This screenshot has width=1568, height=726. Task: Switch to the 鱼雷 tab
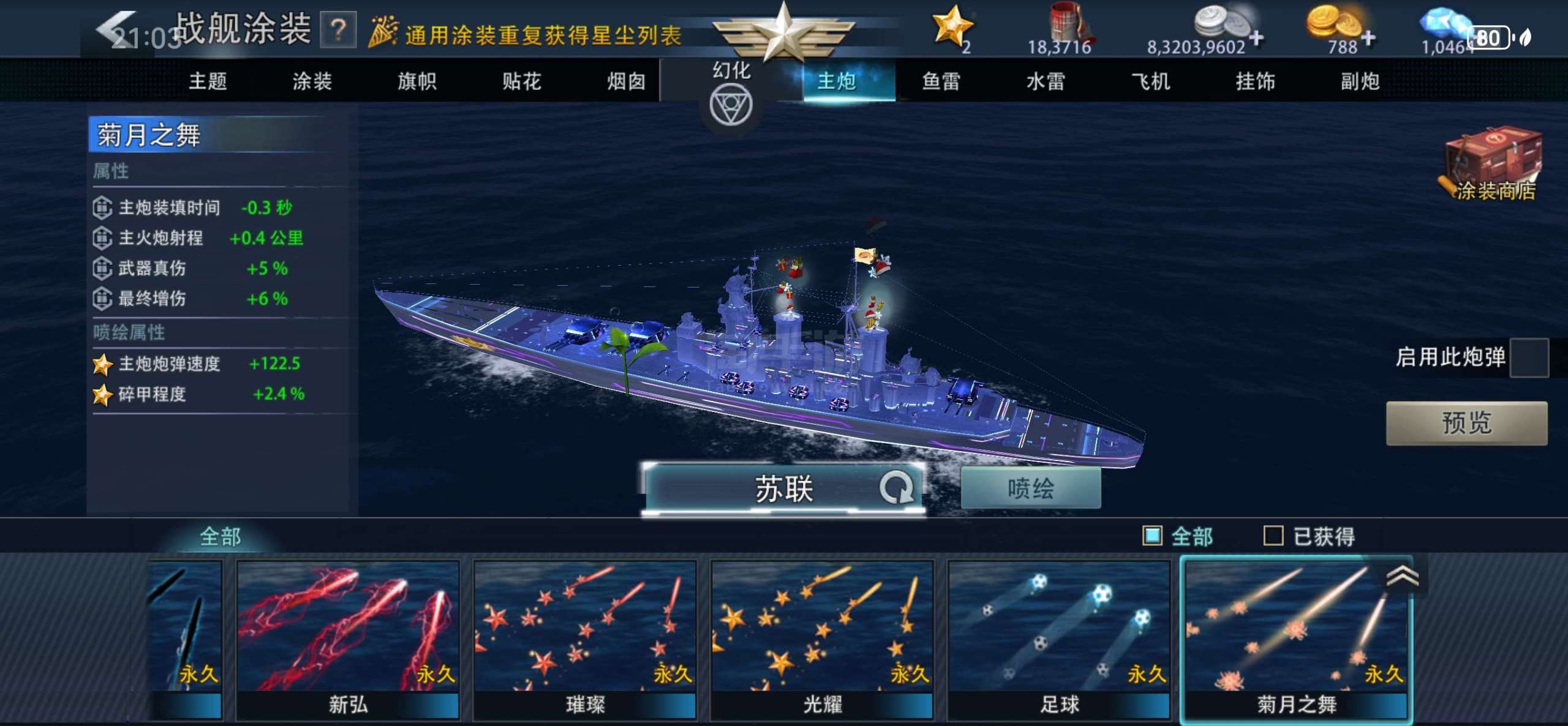(x=941, y=81)
